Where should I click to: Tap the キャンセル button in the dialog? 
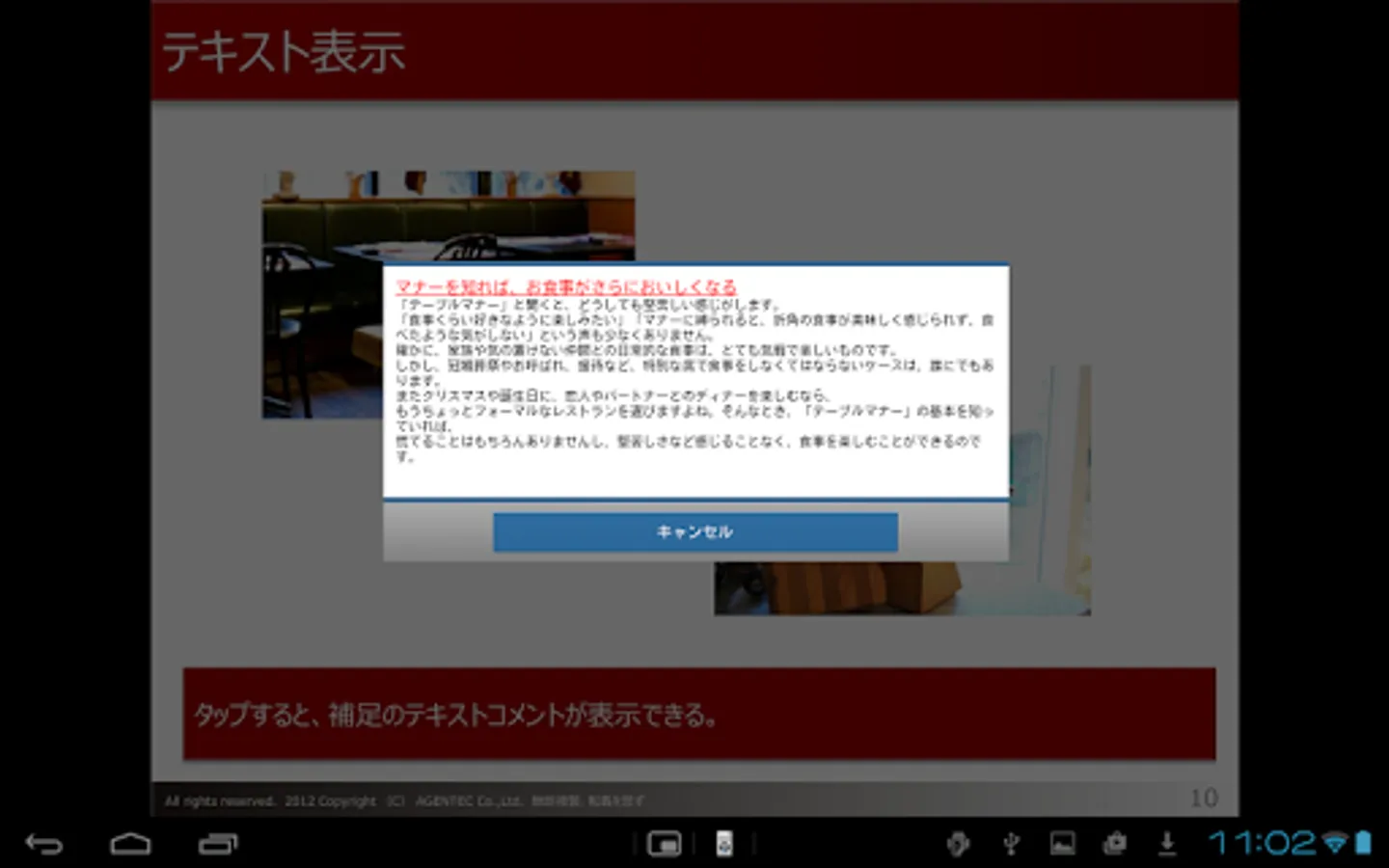click(695, 531)
